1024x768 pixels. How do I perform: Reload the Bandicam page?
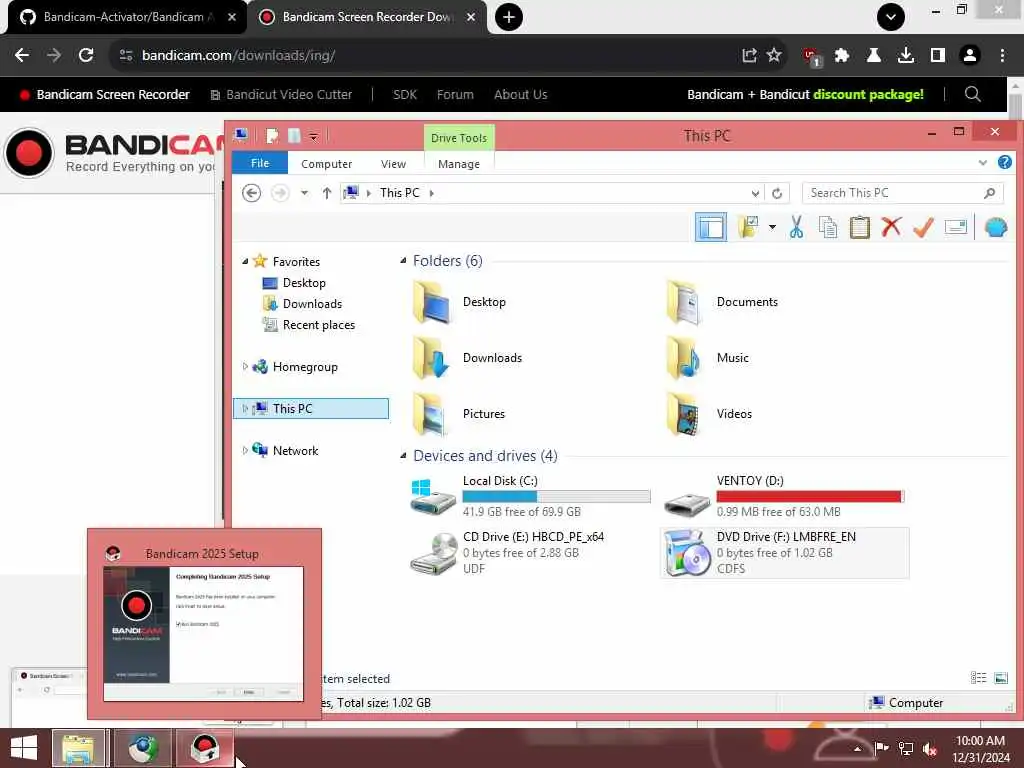(86, 55)
